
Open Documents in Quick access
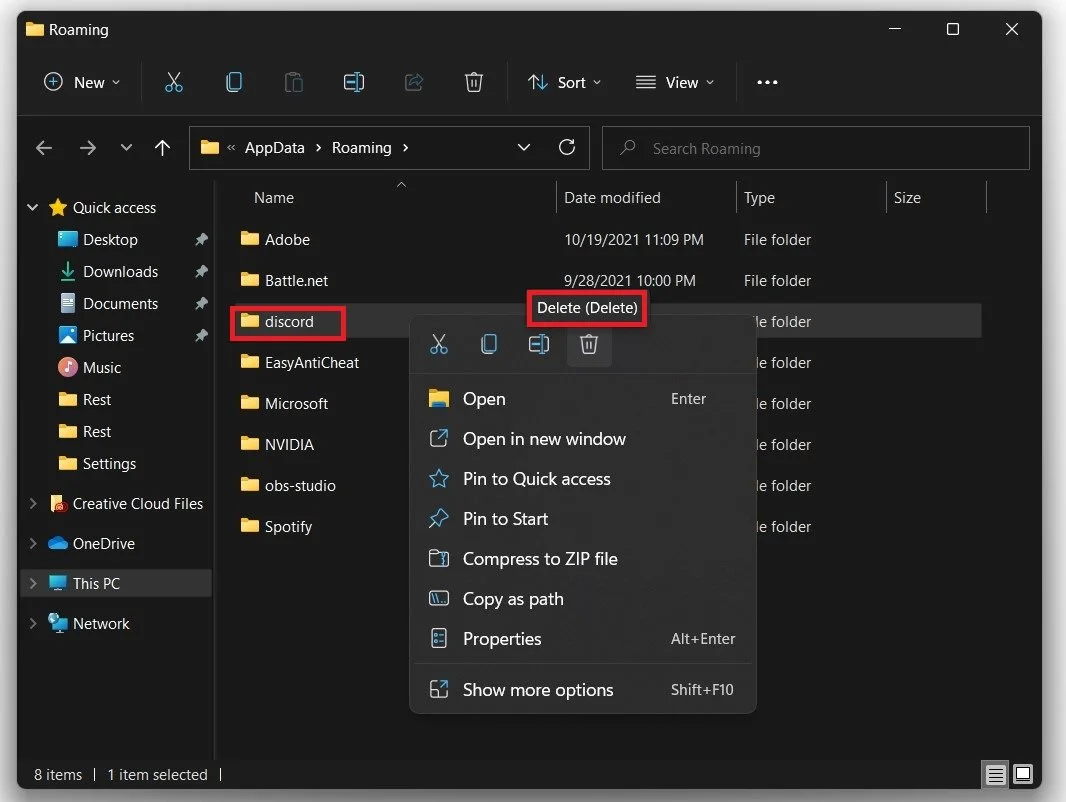coord(120,303)
